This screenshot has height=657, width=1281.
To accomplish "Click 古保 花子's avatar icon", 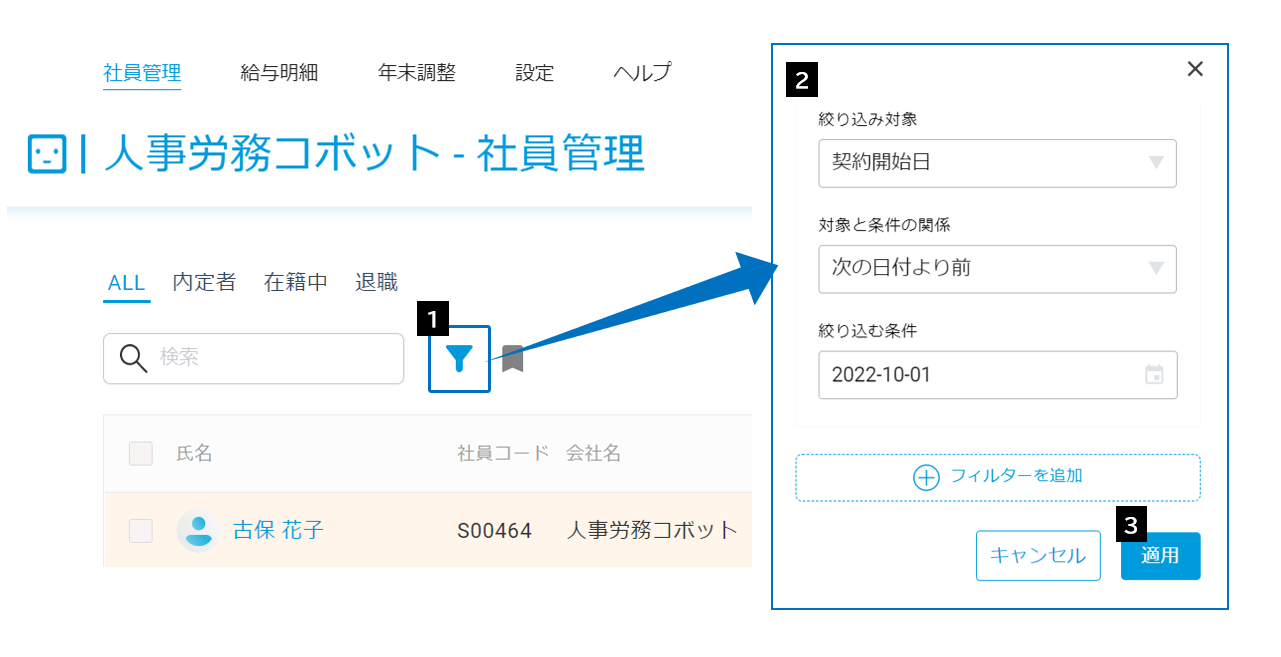I will point(199,530).
